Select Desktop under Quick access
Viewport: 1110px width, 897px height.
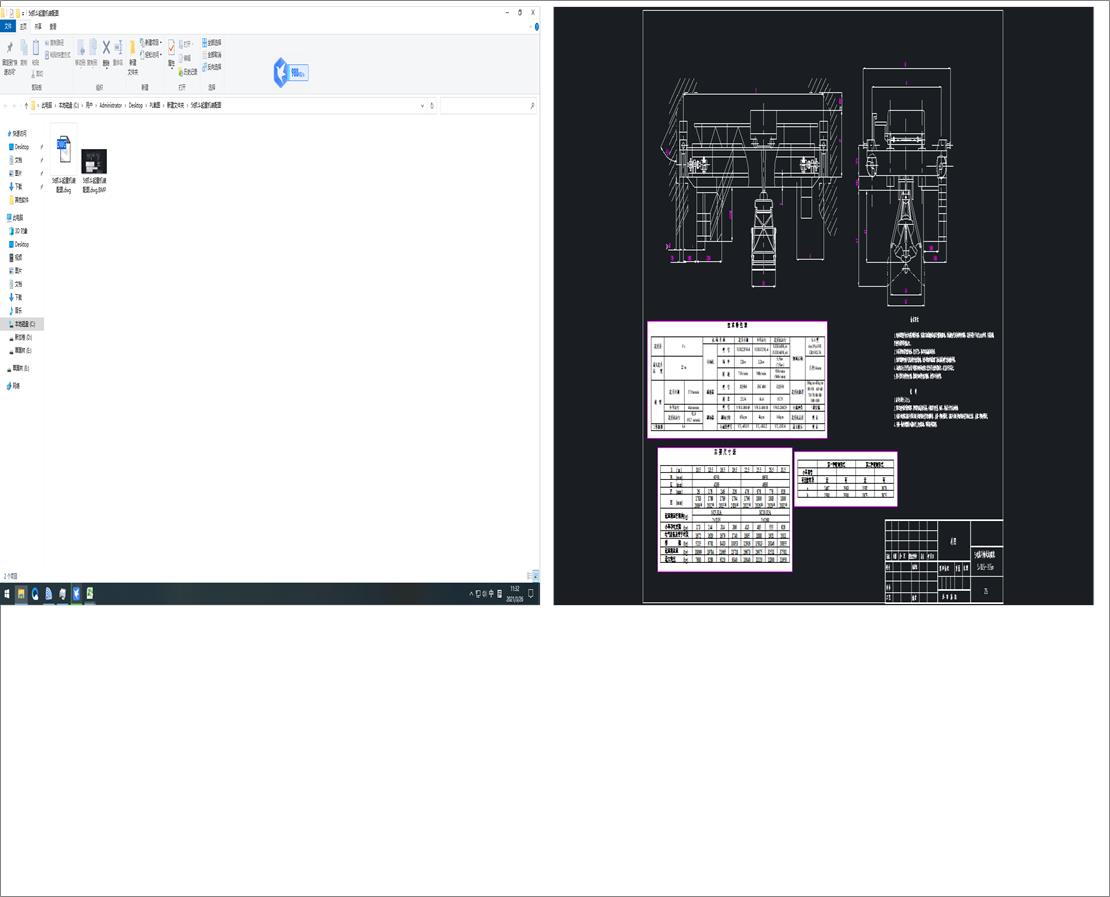(19, 147)
